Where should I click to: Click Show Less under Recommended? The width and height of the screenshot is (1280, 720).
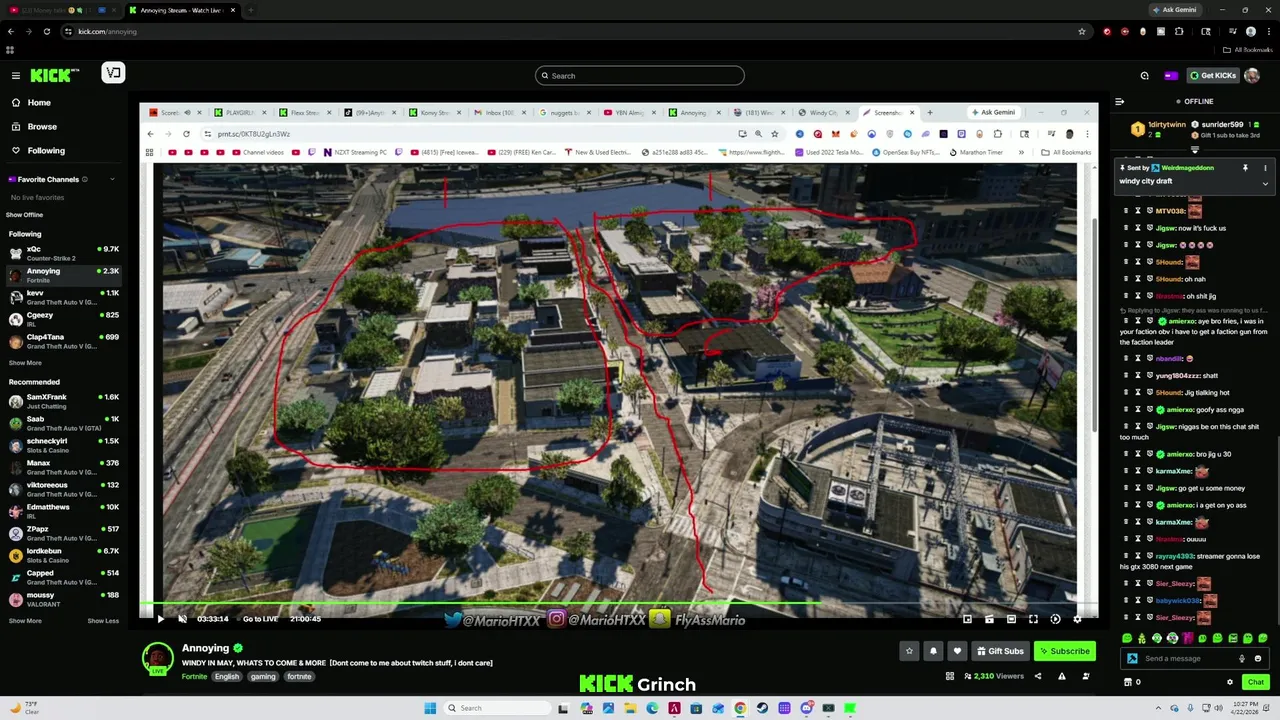point(103,621)
